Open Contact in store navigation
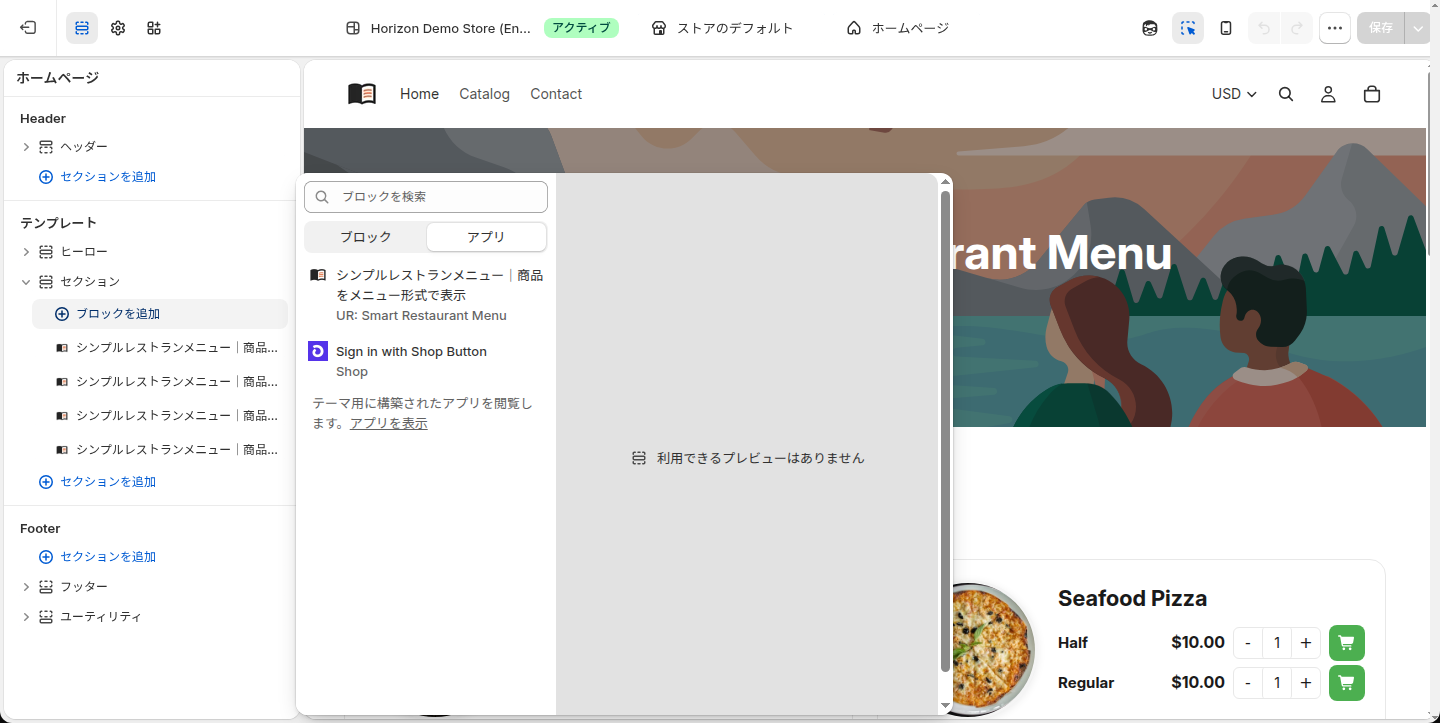Image resolution: width=1440 pixels, height=723 pixels. [556, 94]
